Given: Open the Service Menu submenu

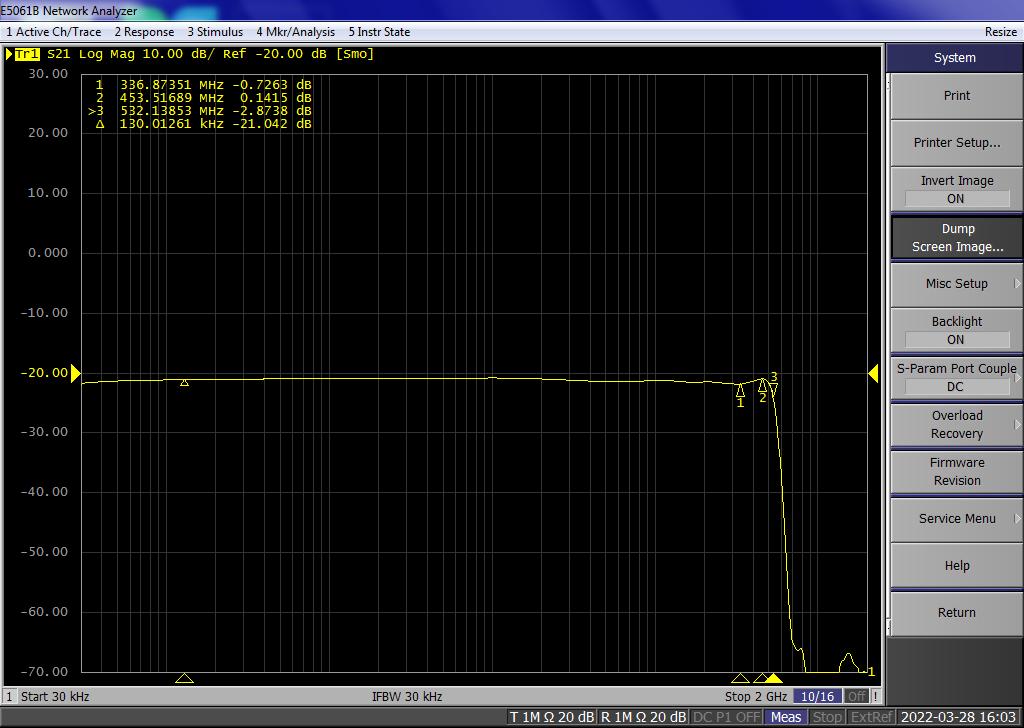Looking at the screenshot, I should click(x=956, y=519).
